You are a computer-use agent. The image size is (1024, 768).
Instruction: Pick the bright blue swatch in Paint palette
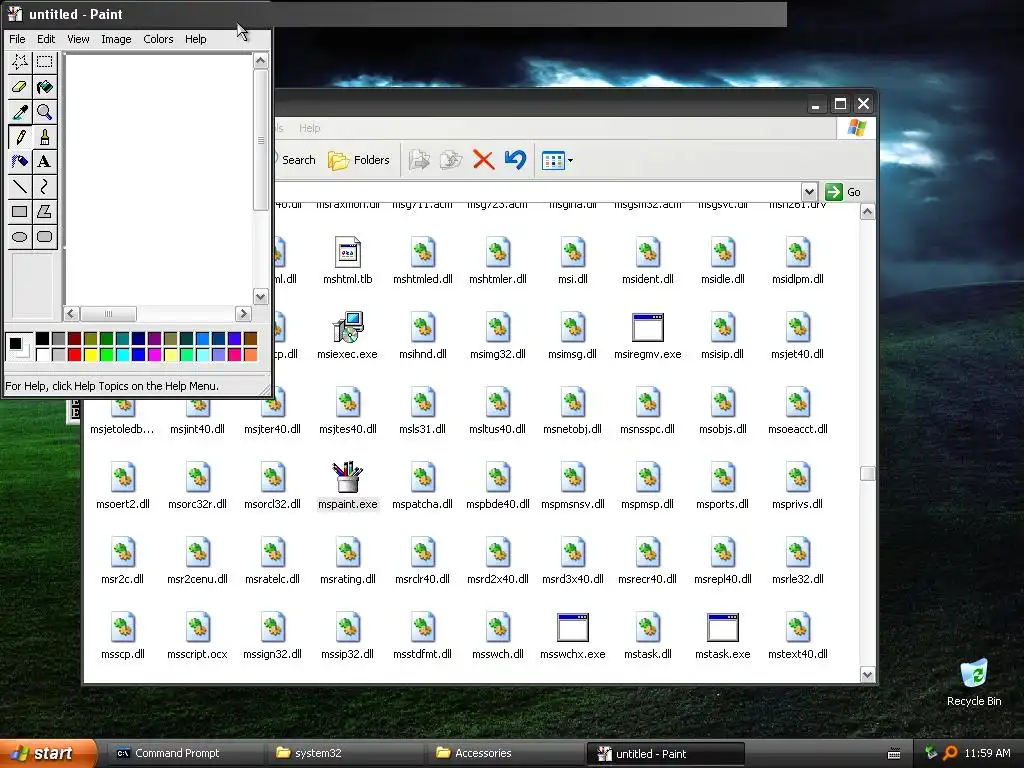(x=138, y=355)
